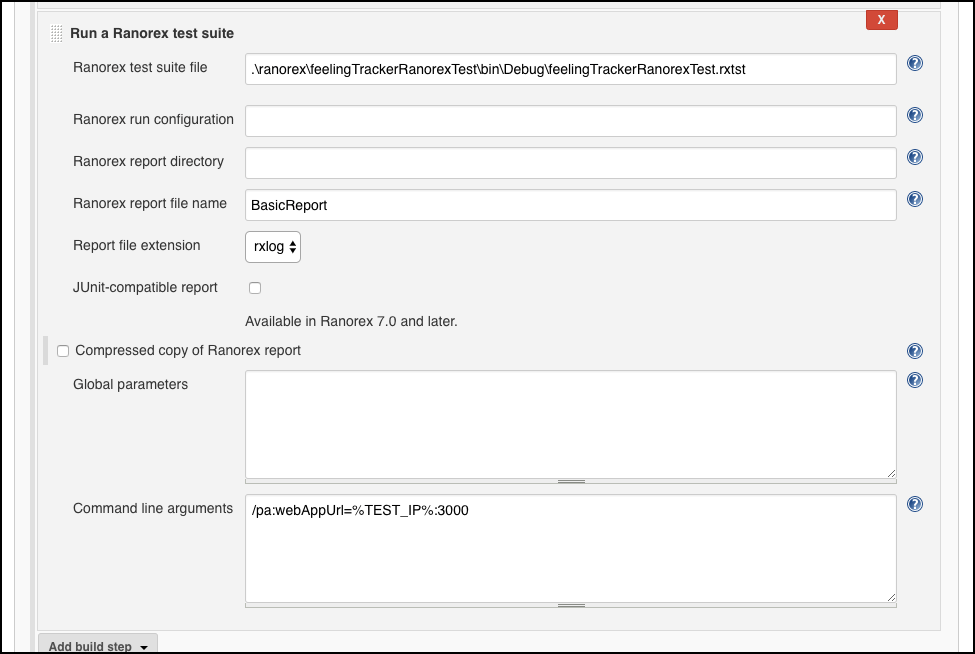This screenshot has width=975, height=654.
Task: Grab the Command line arguments resize bar
Action: click(571, 605)
